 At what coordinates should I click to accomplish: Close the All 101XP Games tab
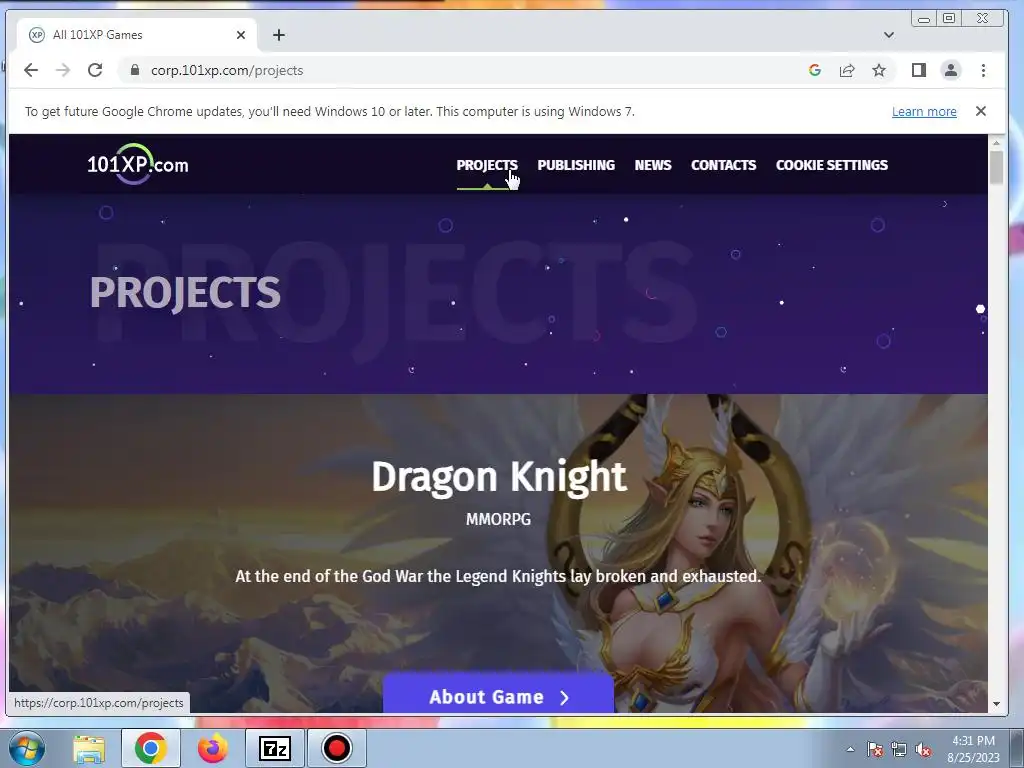241,35
